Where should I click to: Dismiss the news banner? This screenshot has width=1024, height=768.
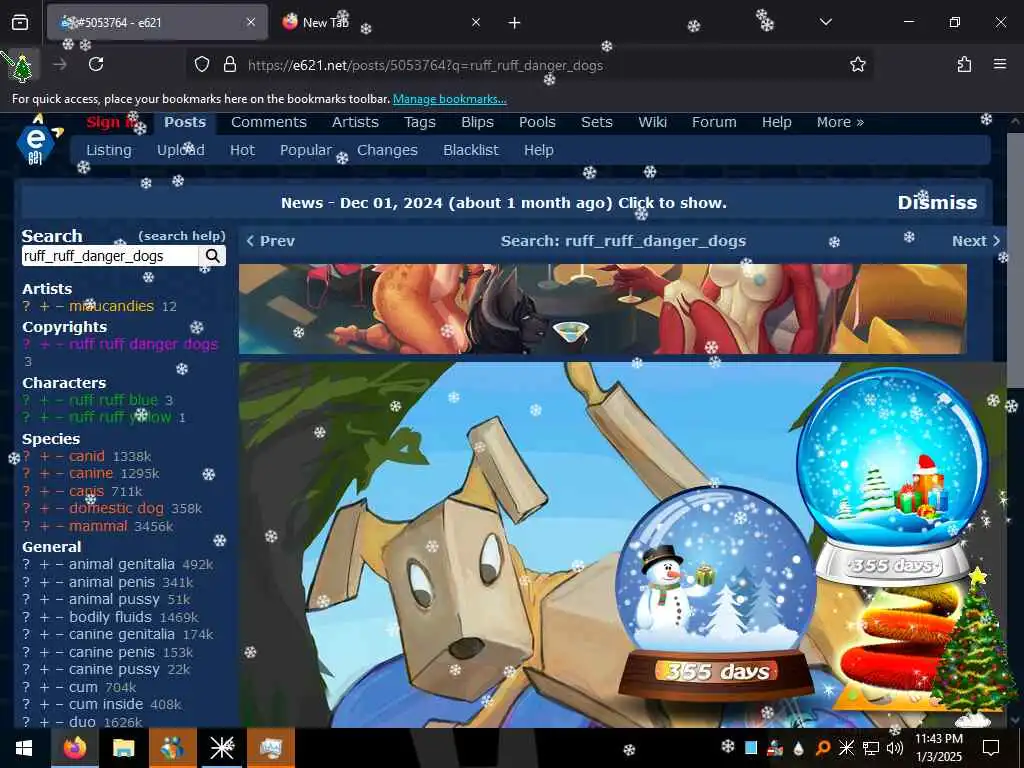pos(937,202)
